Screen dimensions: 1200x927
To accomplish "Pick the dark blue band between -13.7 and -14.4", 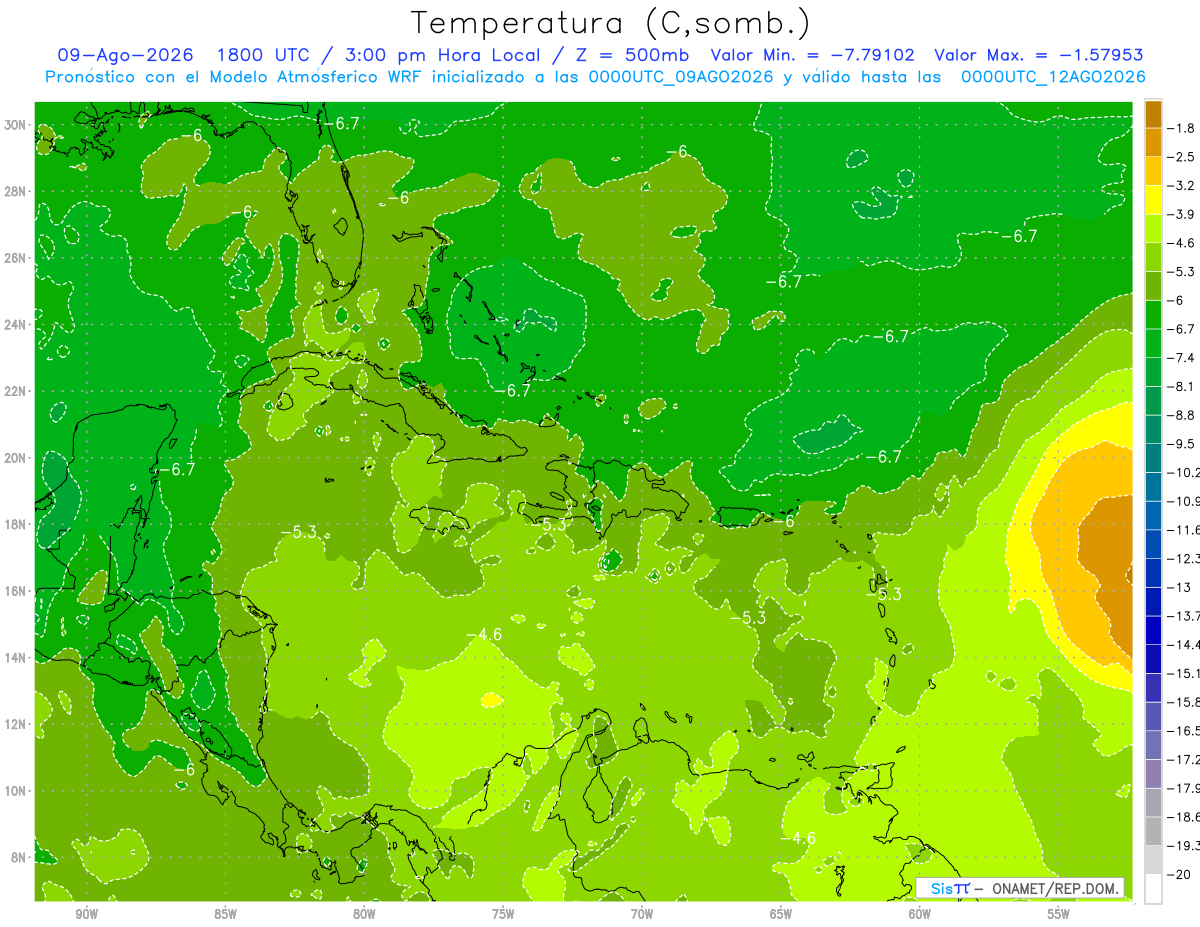I will pos(1153,631).
